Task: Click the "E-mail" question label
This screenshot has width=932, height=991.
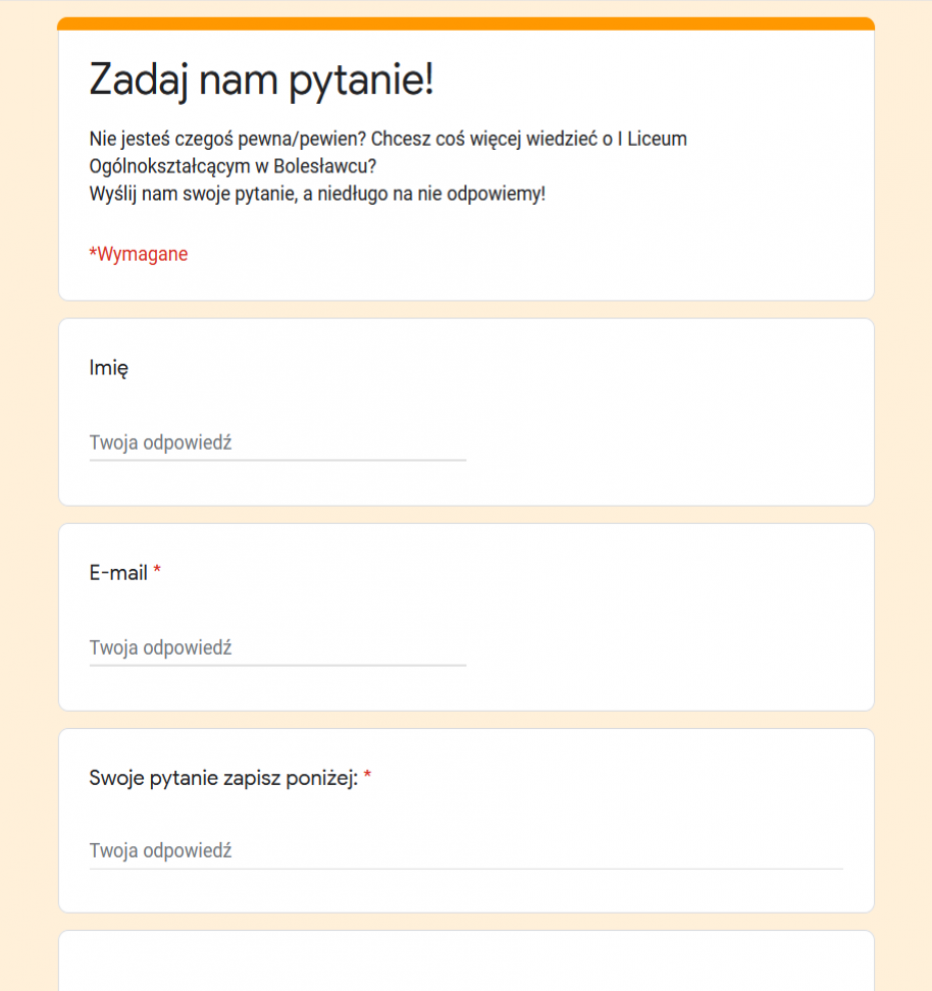Action: click(x=118, y=573)
